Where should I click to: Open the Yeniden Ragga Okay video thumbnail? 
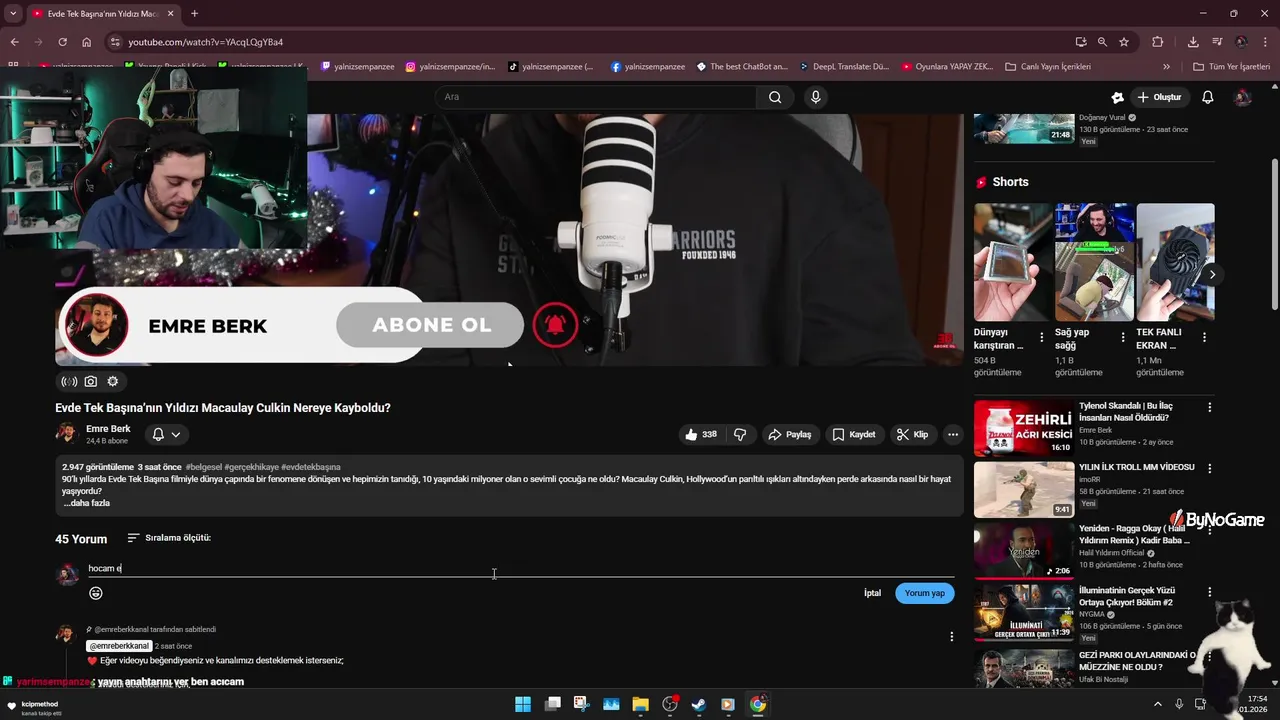click(1024, 551)
